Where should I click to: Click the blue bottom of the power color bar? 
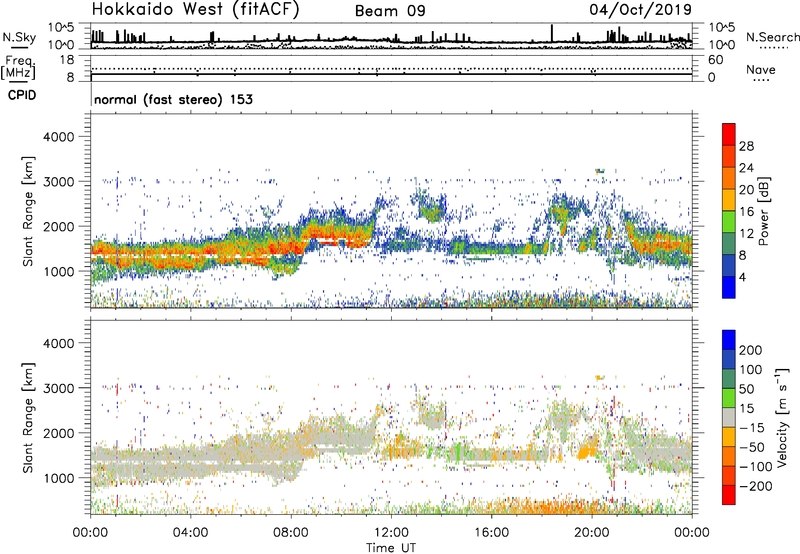tap(729, 287)
